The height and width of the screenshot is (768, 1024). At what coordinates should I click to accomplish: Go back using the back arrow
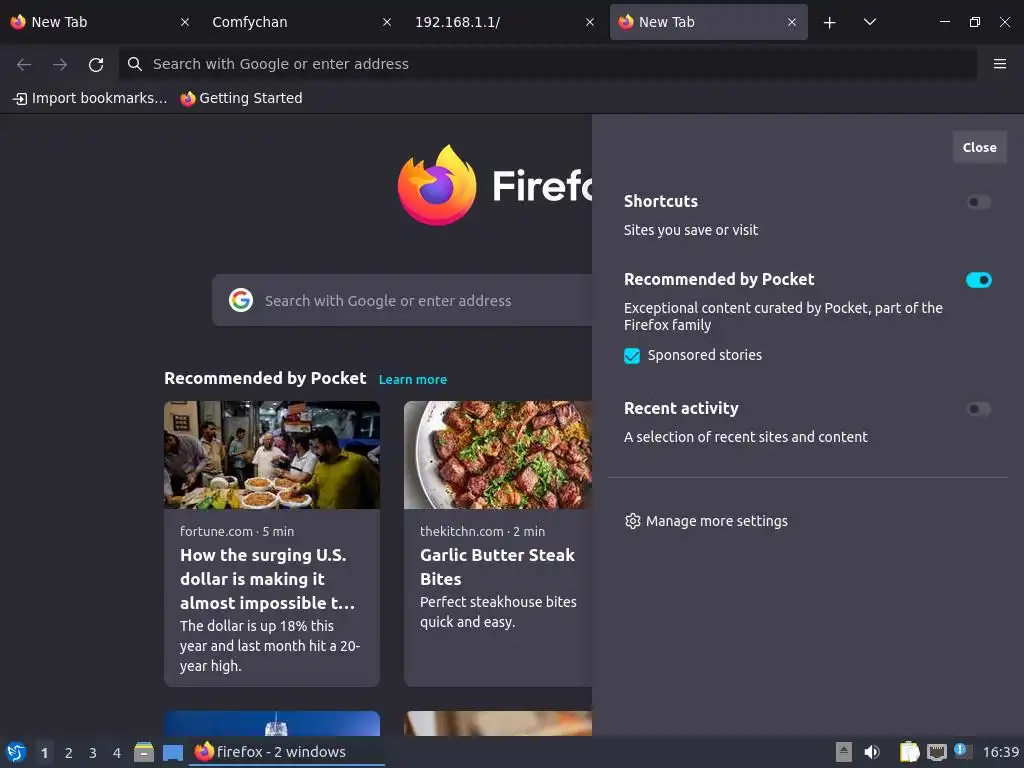[24, 64]
